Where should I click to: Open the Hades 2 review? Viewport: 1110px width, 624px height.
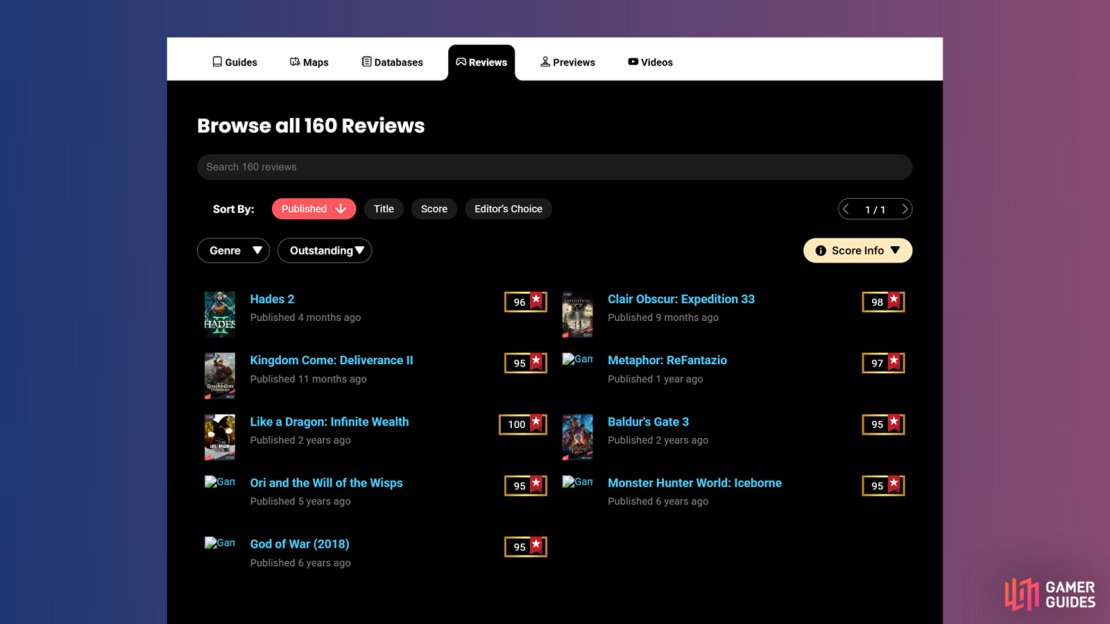pos(272,299)
